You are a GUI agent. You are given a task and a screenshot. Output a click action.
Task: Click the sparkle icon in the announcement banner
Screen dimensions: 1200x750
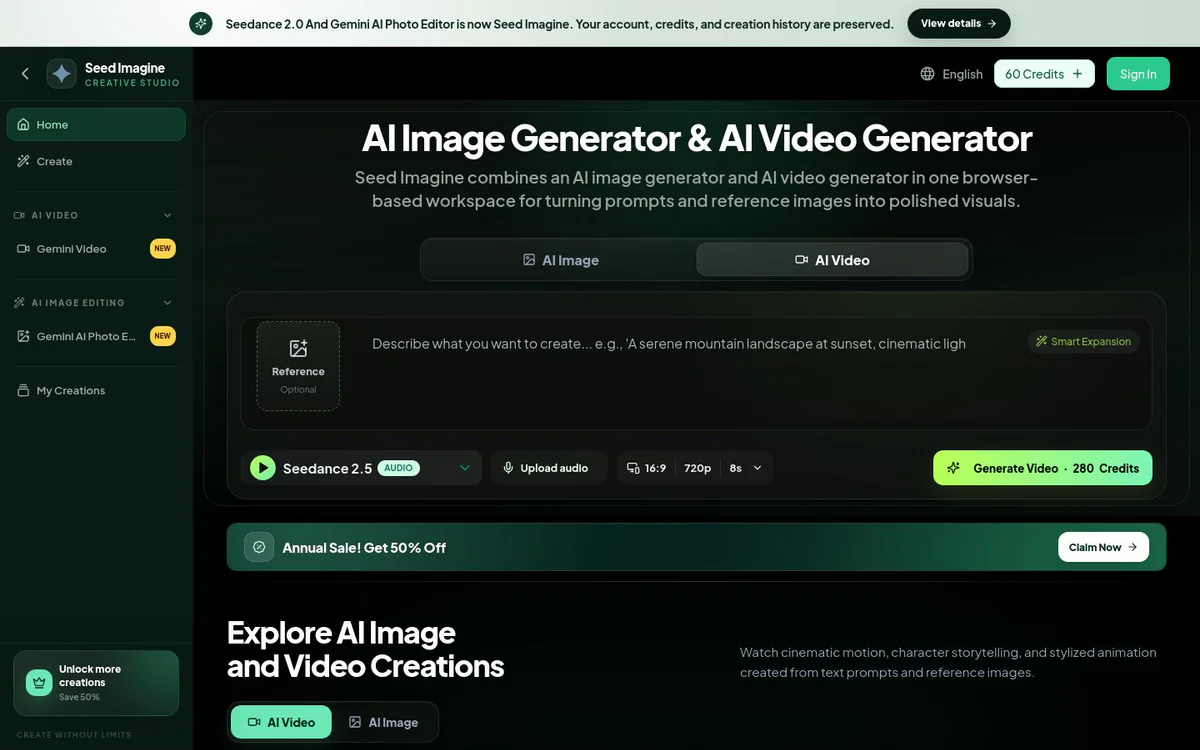201,23
